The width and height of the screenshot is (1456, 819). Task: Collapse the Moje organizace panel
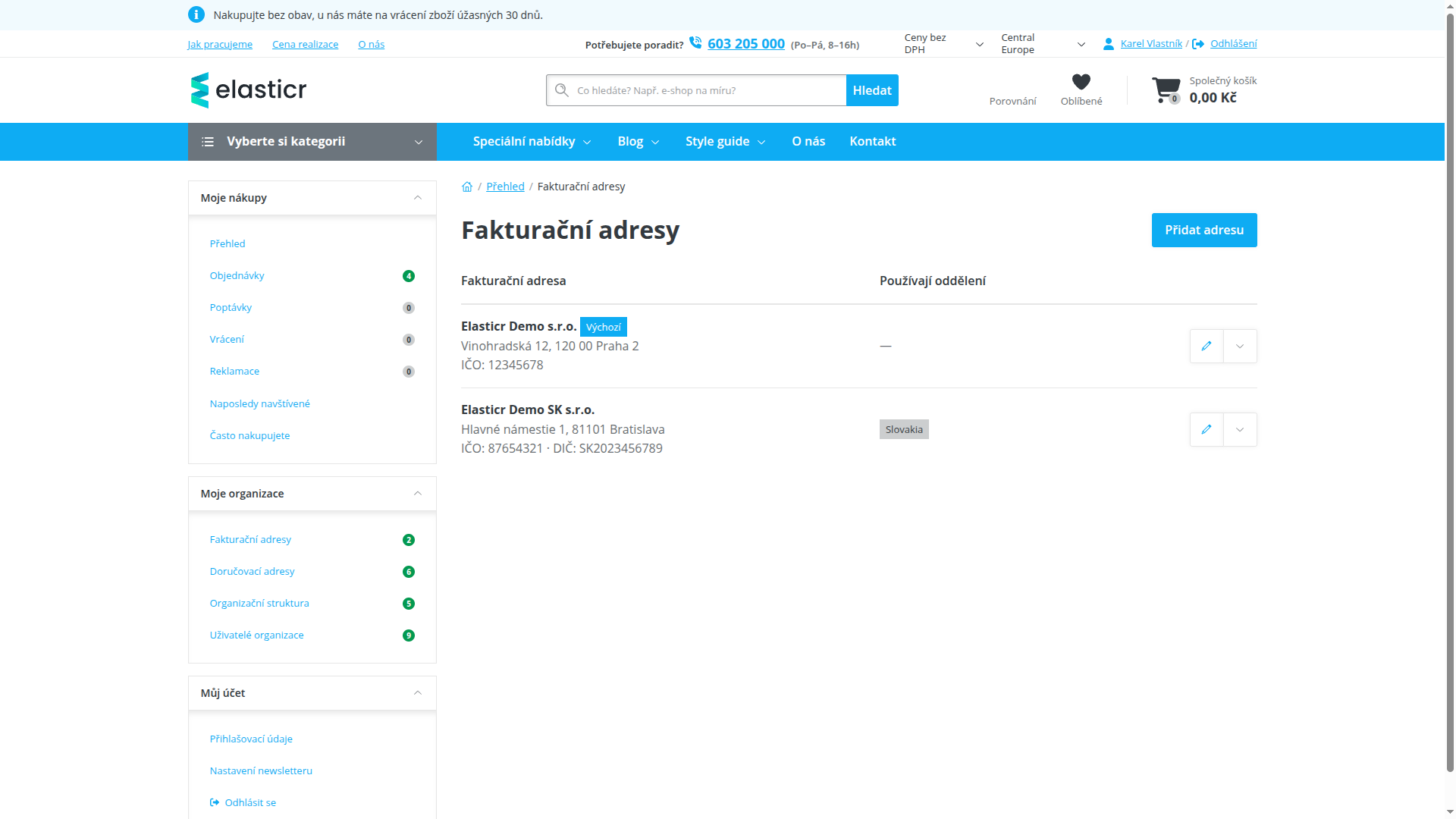[418, 494]
